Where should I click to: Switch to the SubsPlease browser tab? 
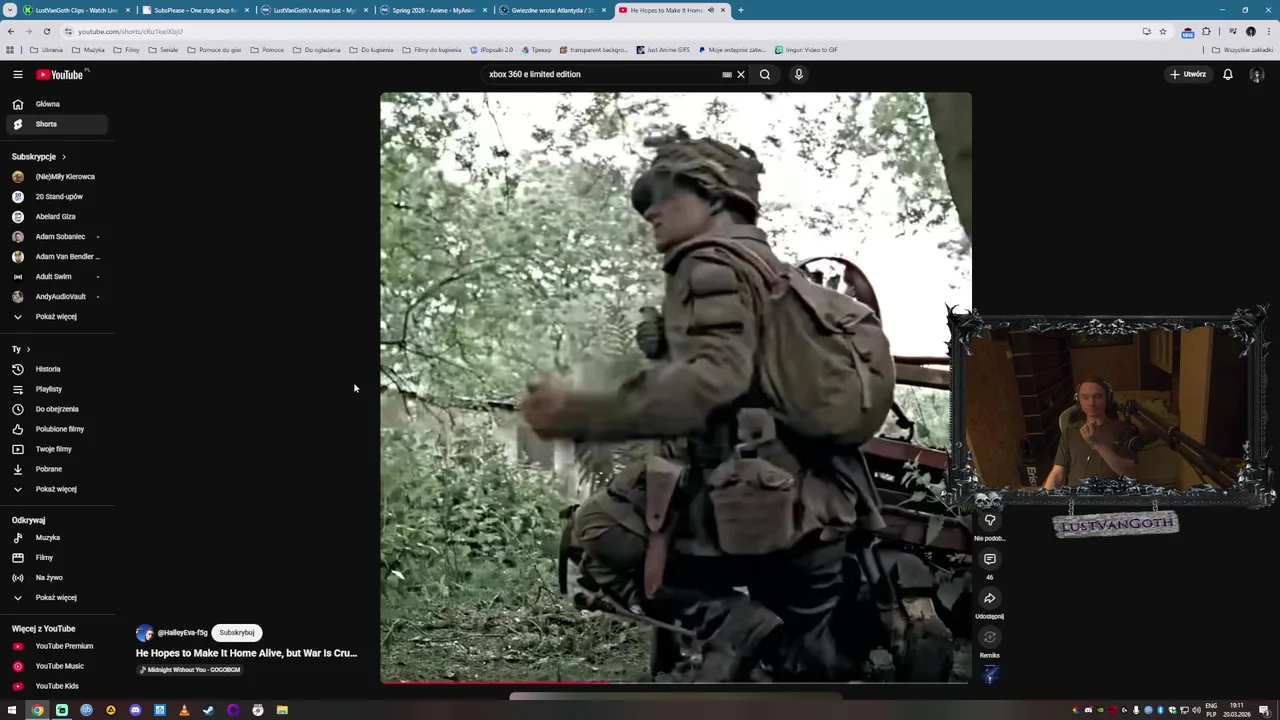pyautogui.click(x=195, y=10)
